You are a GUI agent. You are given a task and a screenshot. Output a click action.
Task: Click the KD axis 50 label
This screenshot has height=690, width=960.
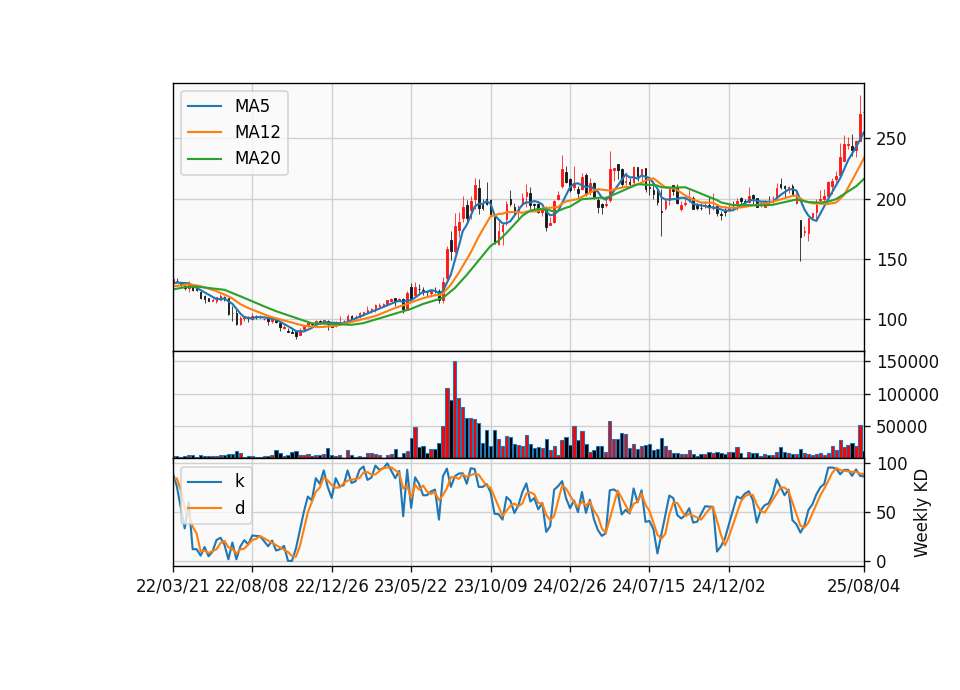pyautogui.click(x=887, y=512)
